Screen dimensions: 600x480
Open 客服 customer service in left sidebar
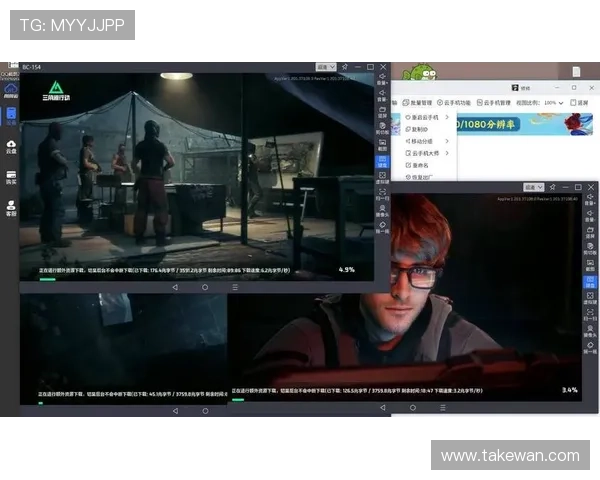pyautogui.click(x=11, y=209)
